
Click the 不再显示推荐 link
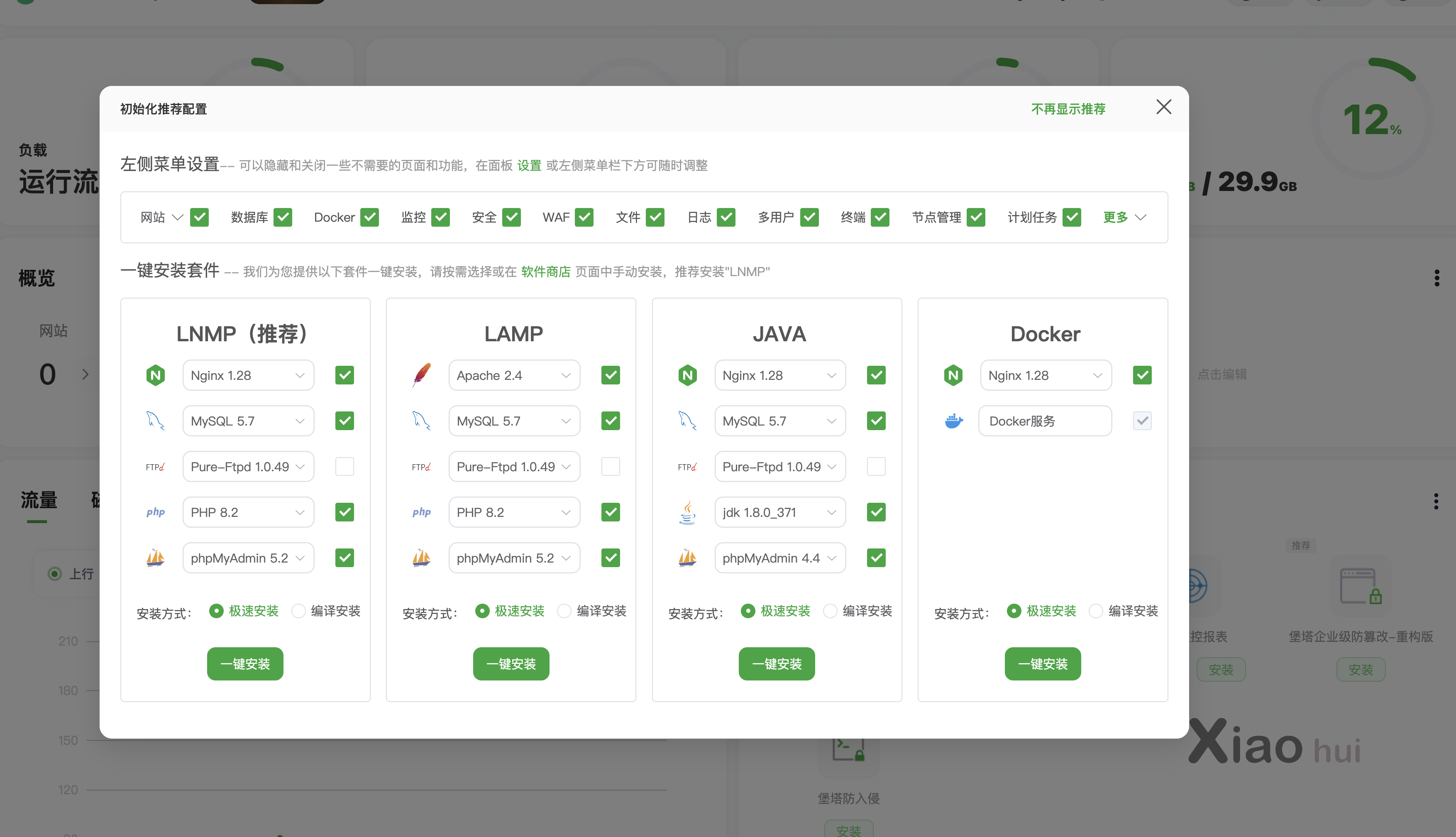pyautogui.click(x=1068, y=109)
